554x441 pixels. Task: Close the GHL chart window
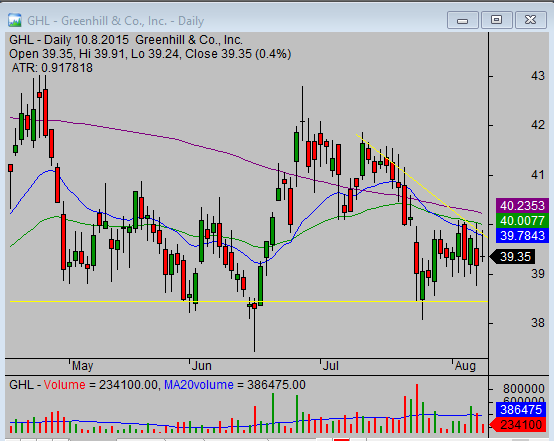(x=531, y=20)
